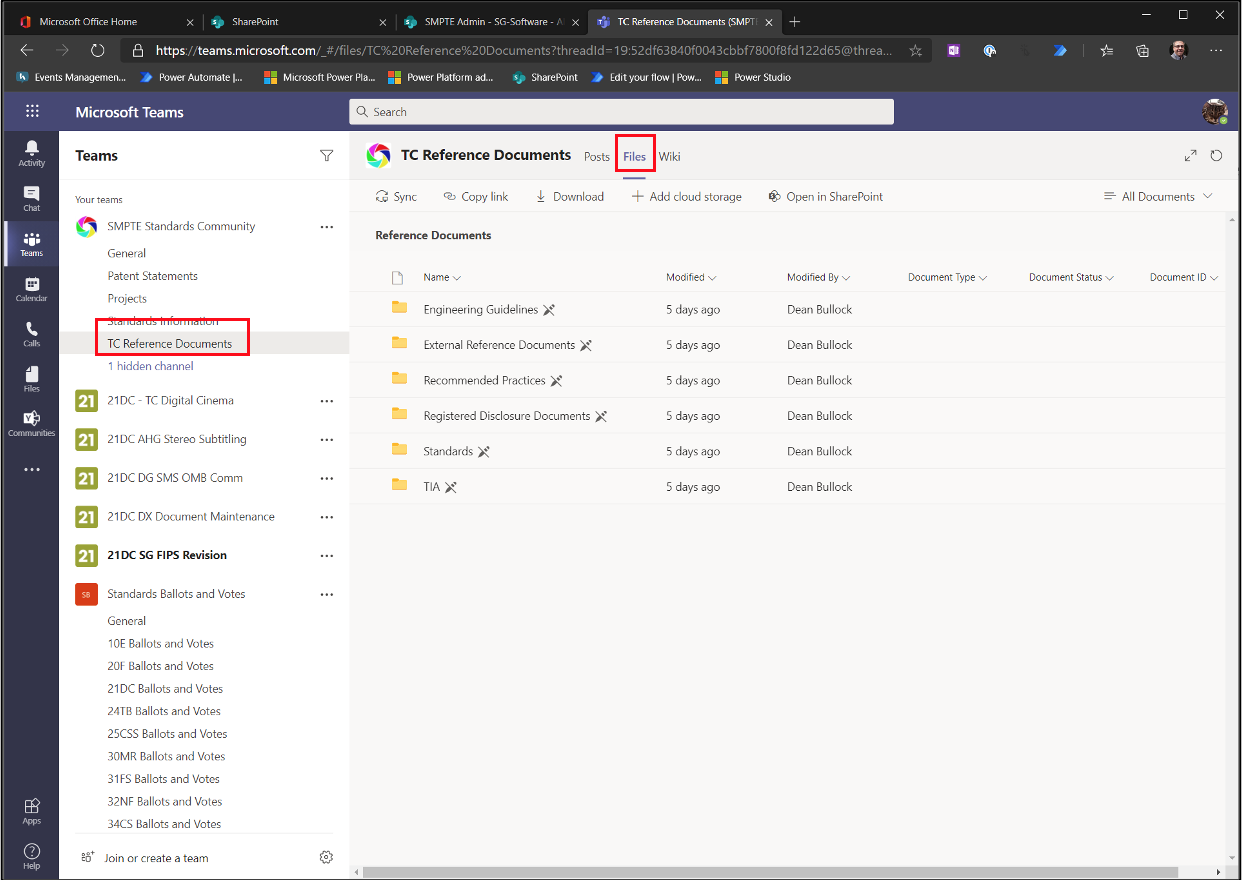Click the Teams search box
1242x880 pixels.
coord(621,112)
